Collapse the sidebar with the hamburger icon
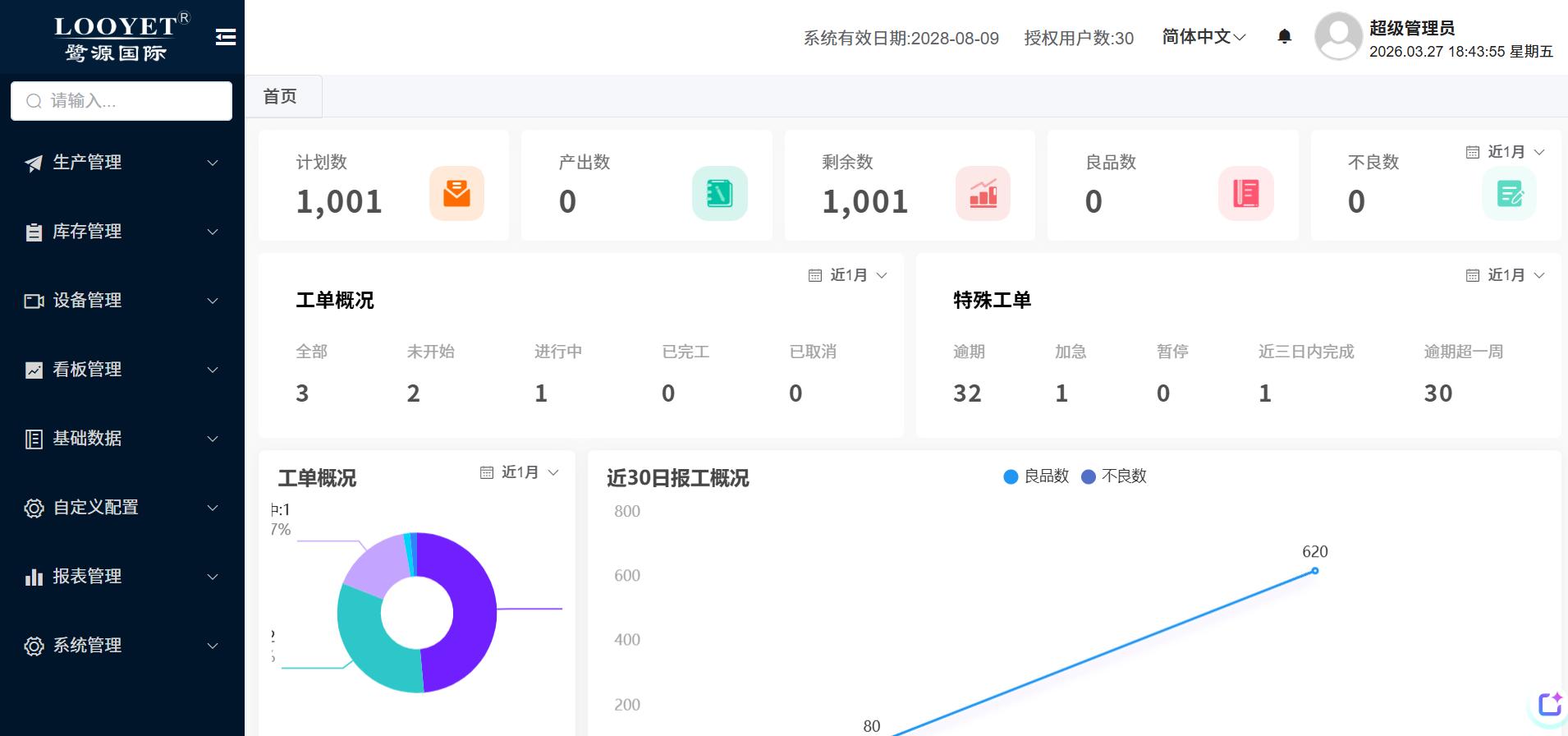The image size is (1568, 736). point(226,37)
